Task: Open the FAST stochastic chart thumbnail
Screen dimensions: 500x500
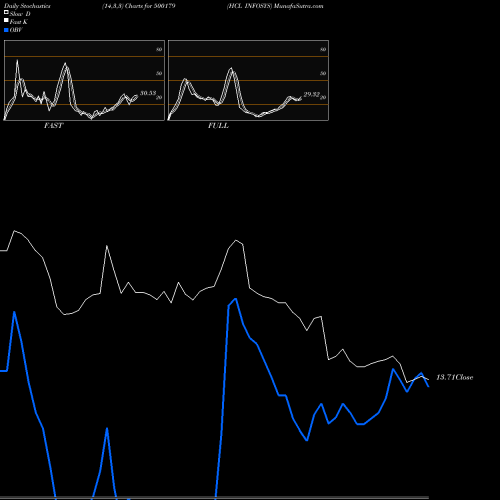Action: pyautogui.click(x=84, y=80)
